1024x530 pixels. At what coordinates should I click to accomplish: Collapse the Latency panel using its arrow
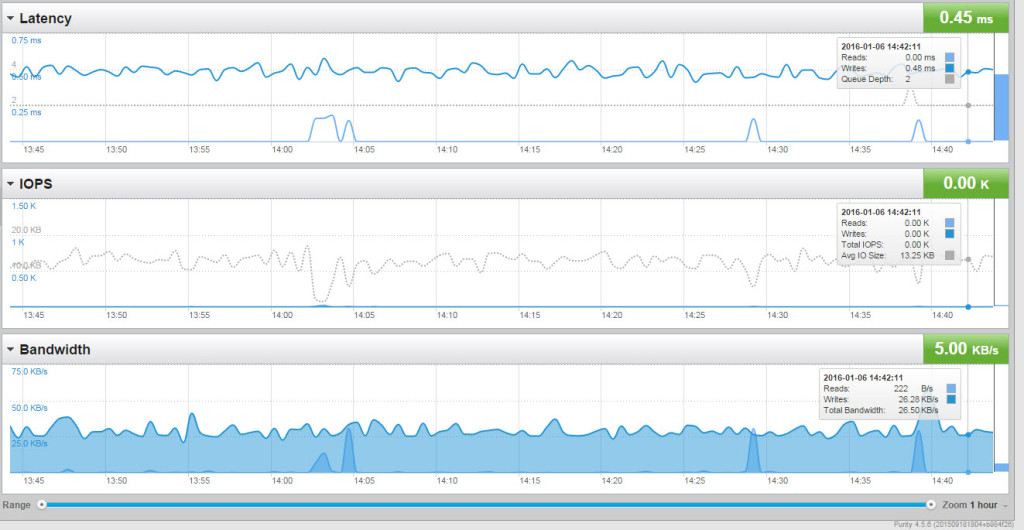[x=10, y=18]
